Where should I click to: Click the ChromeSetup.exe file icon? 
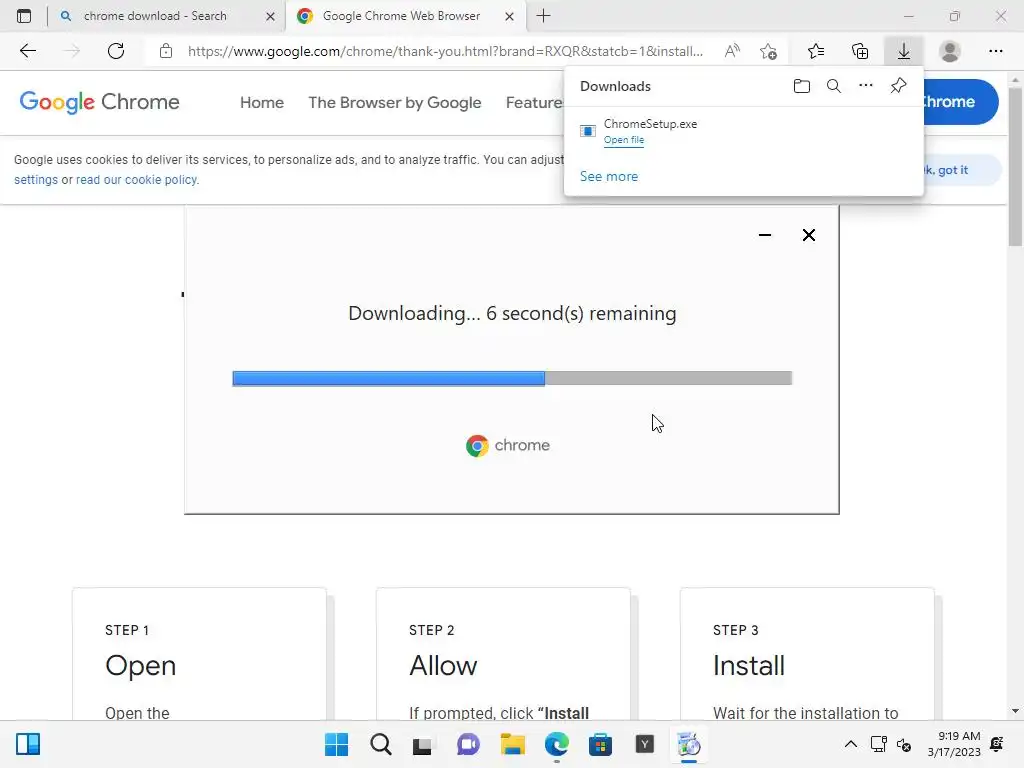[x=588, y=131]
